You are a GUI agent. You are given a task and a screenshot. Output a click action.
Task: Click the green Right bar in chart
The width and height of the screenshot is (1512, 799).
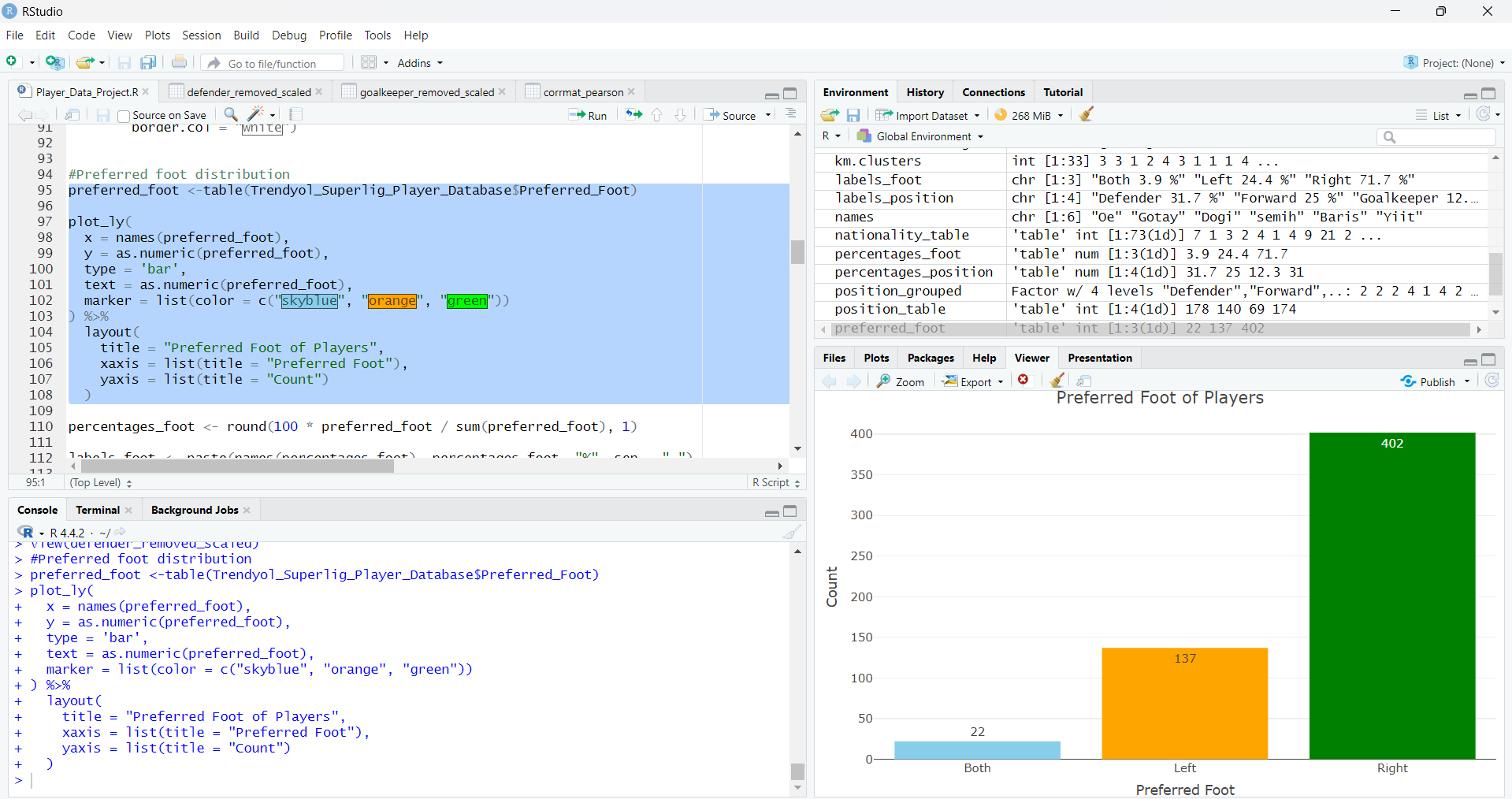[1392, 596]
